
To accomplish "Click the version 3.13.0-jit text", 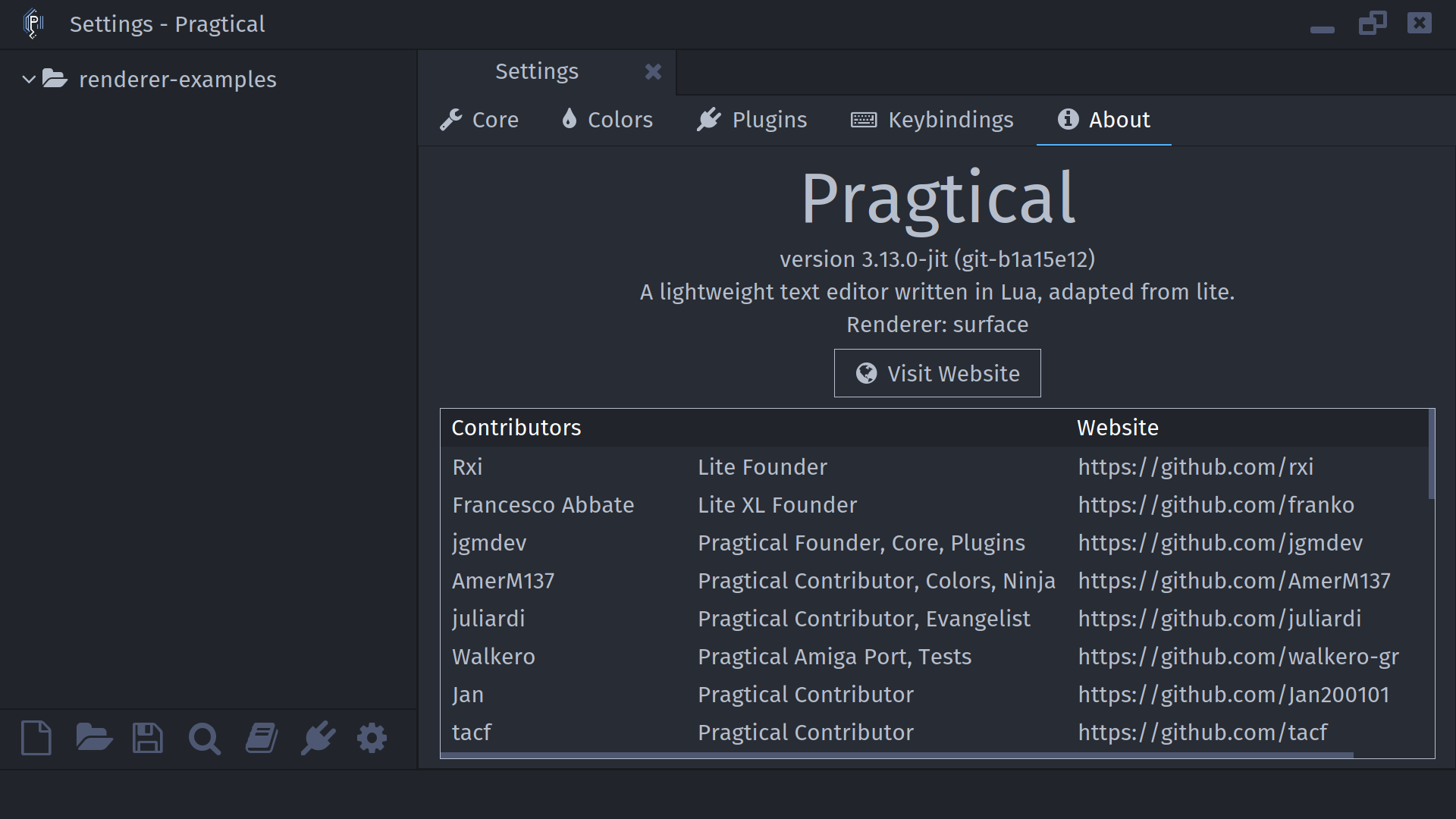I will coord(937,259).
